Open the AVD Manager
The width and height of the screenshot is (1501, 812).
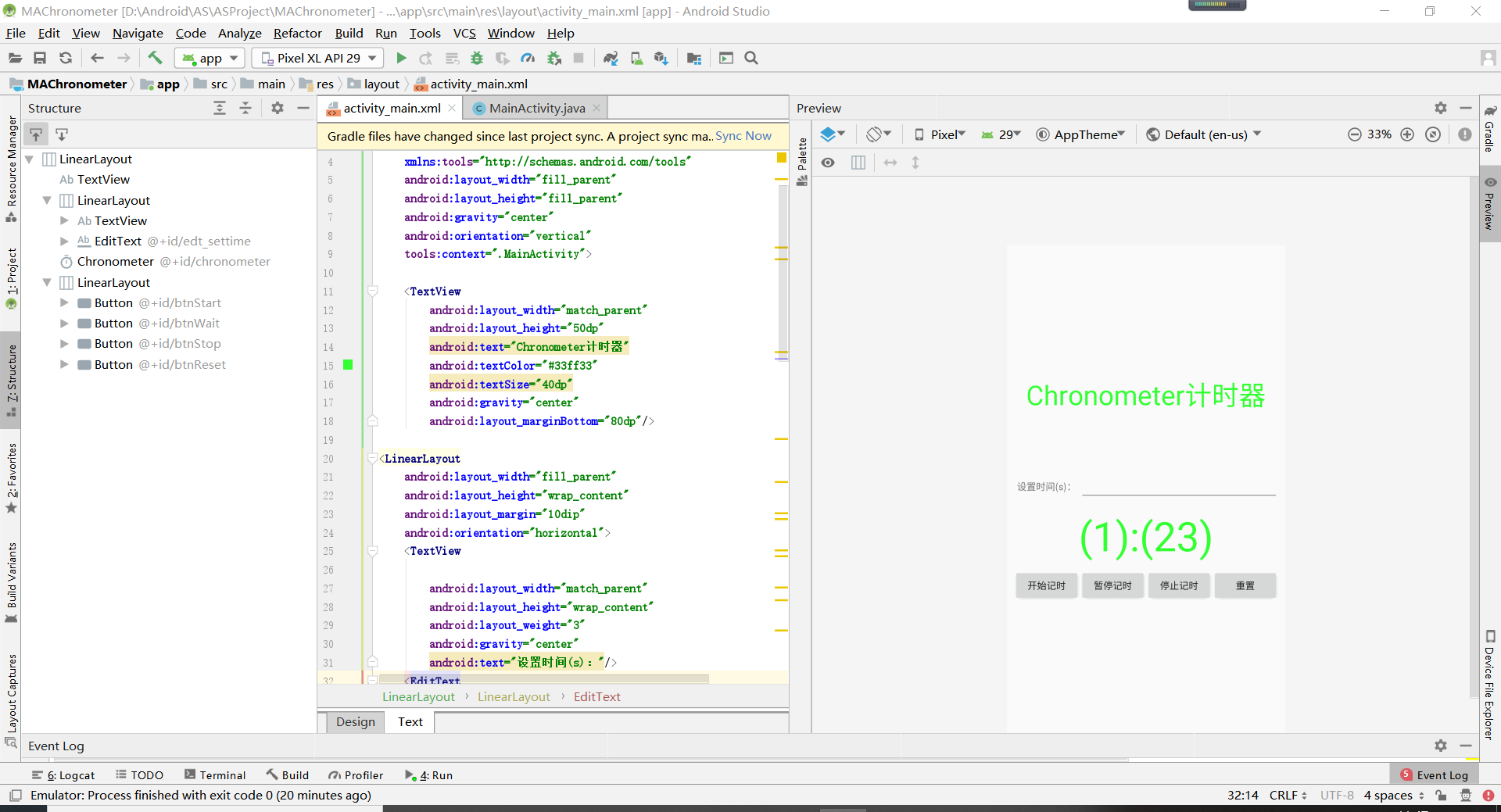[x=637, y=58]
